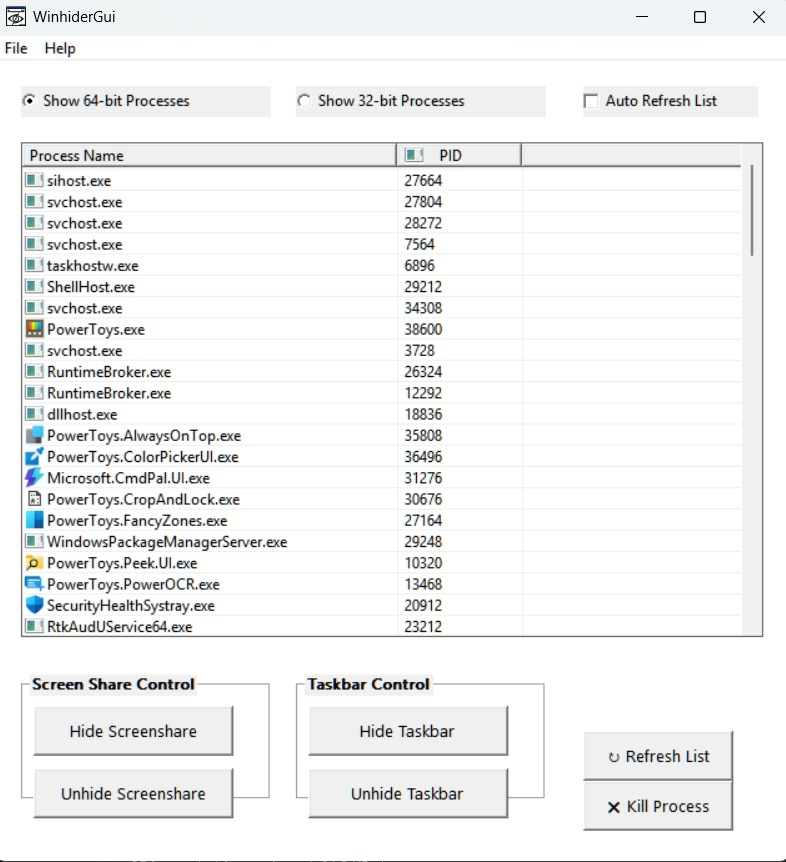The width and height of the screenshot is (786, 862).
Task: Enable the Auto Refresh List checkbox
Action: point(591,101)
